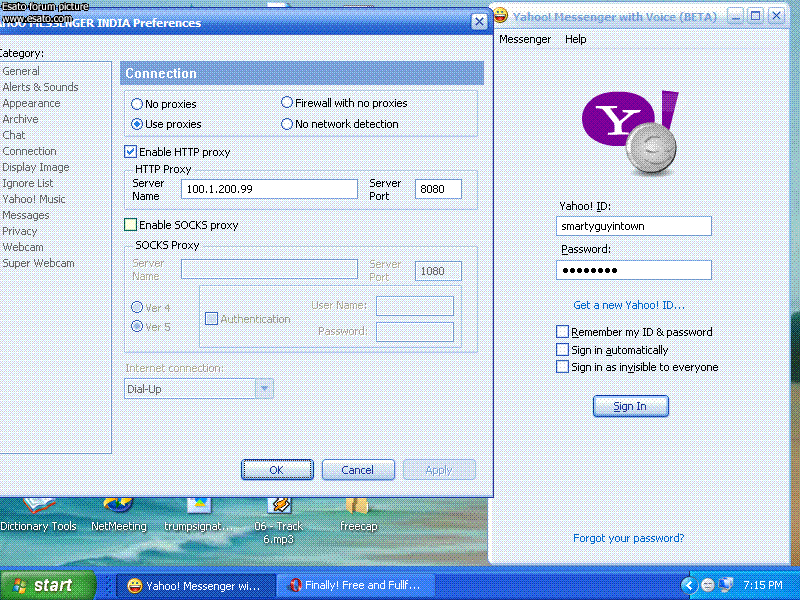This screenshot has width=800, height=600.
Task: Select the Archive category
Action: click(20, 119)
